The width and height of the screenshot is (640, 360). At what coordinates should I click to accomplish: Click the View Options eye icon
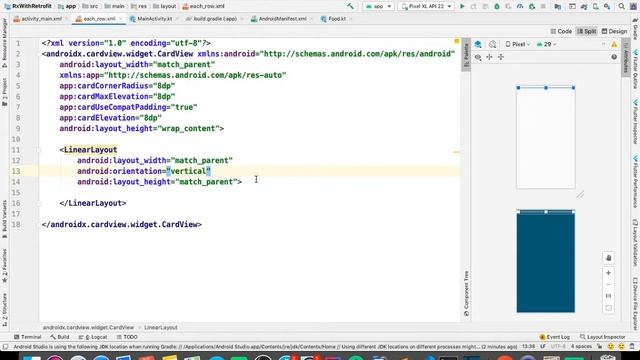(x=478, y=57)
